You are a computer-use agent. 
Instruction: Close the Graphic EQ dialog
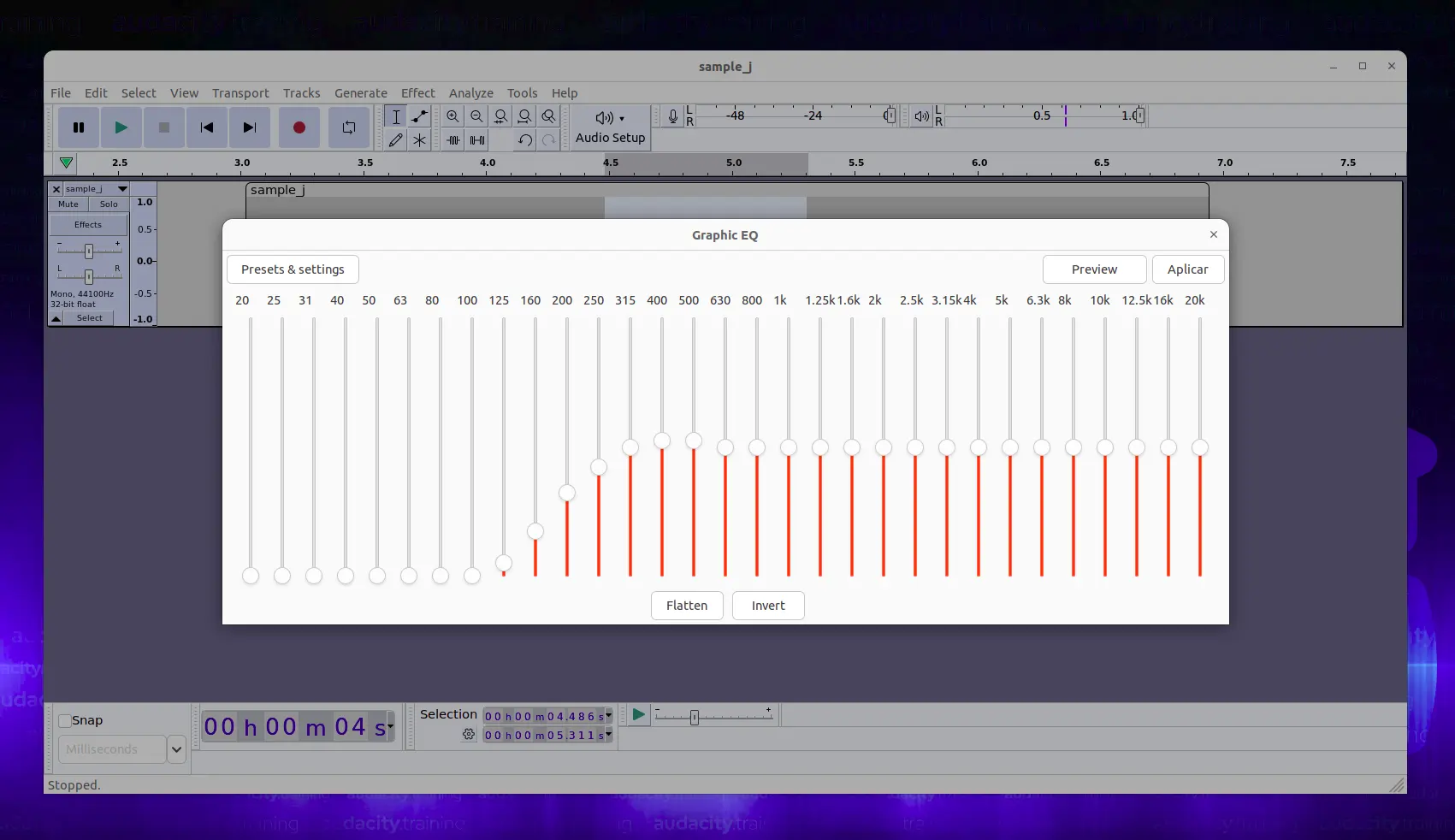click(x=1214, y=234)
